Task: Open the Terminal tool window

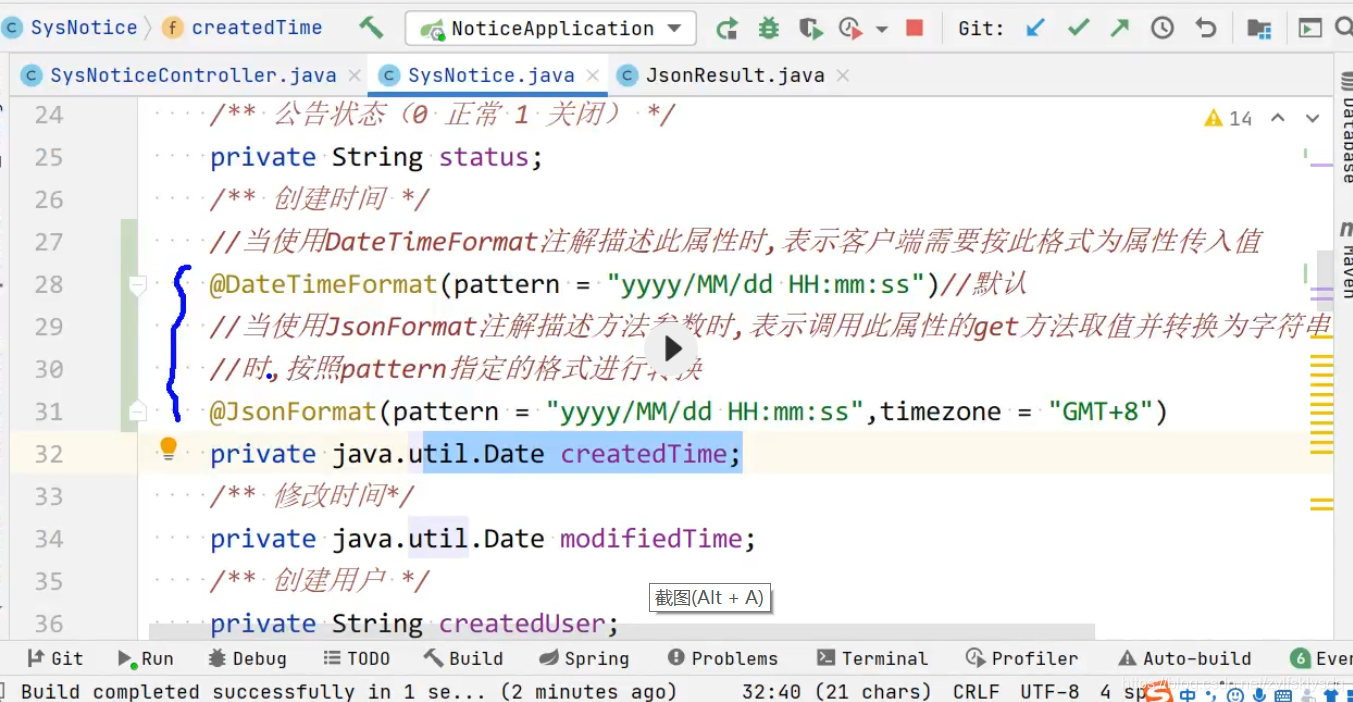Action: 873,658
